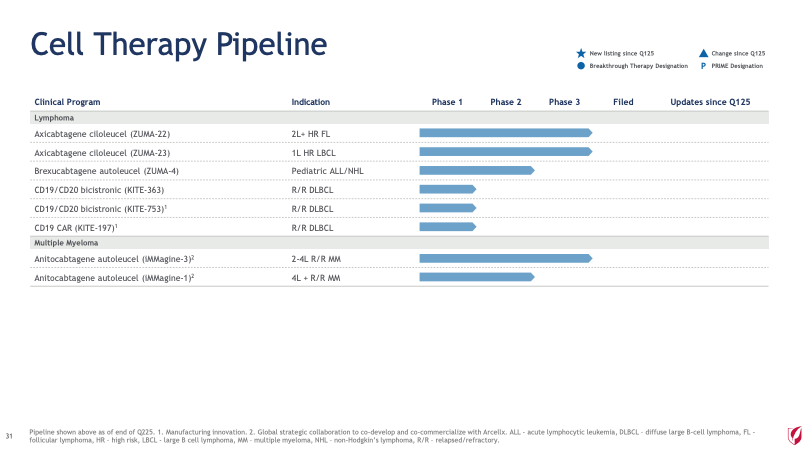The width and height of the screenshot is (812, 450).
Task: Click R/R DLBCL indication for KITE-197
Action: pyautogui.click(x=312, y=227)
